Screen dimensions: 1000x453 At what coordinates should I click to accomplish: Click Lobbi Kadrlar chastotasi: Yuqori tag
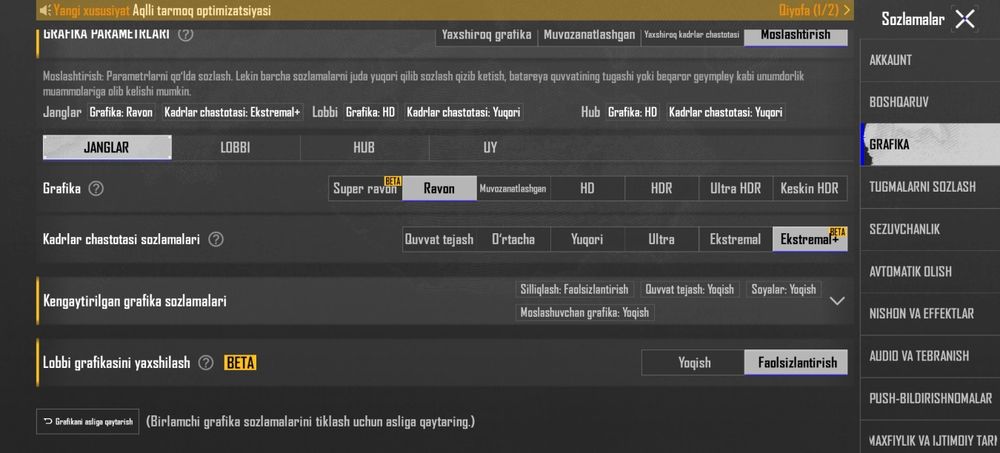464,112
